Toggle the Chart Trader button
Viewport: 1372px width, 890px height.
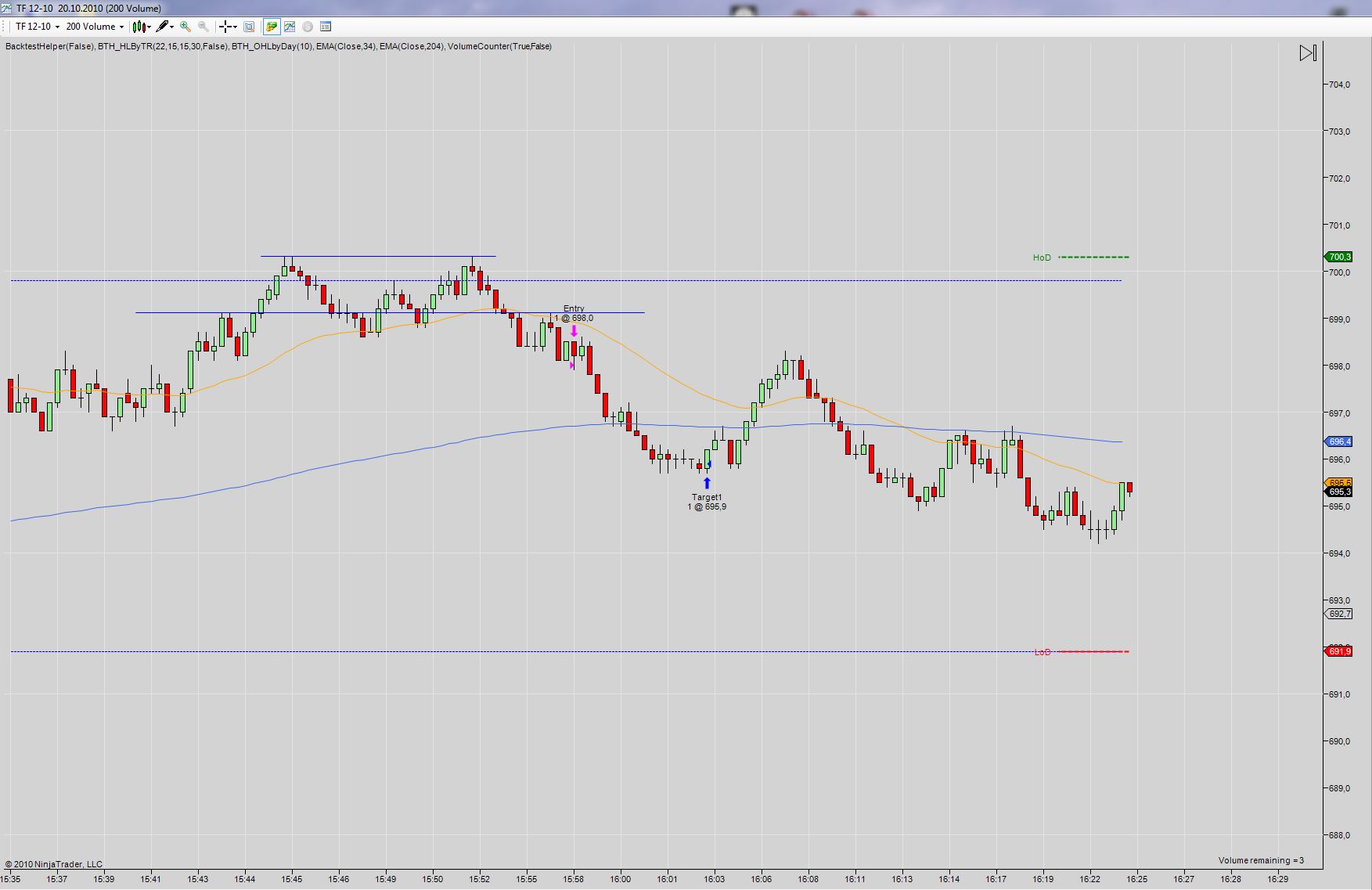point(271,27)
